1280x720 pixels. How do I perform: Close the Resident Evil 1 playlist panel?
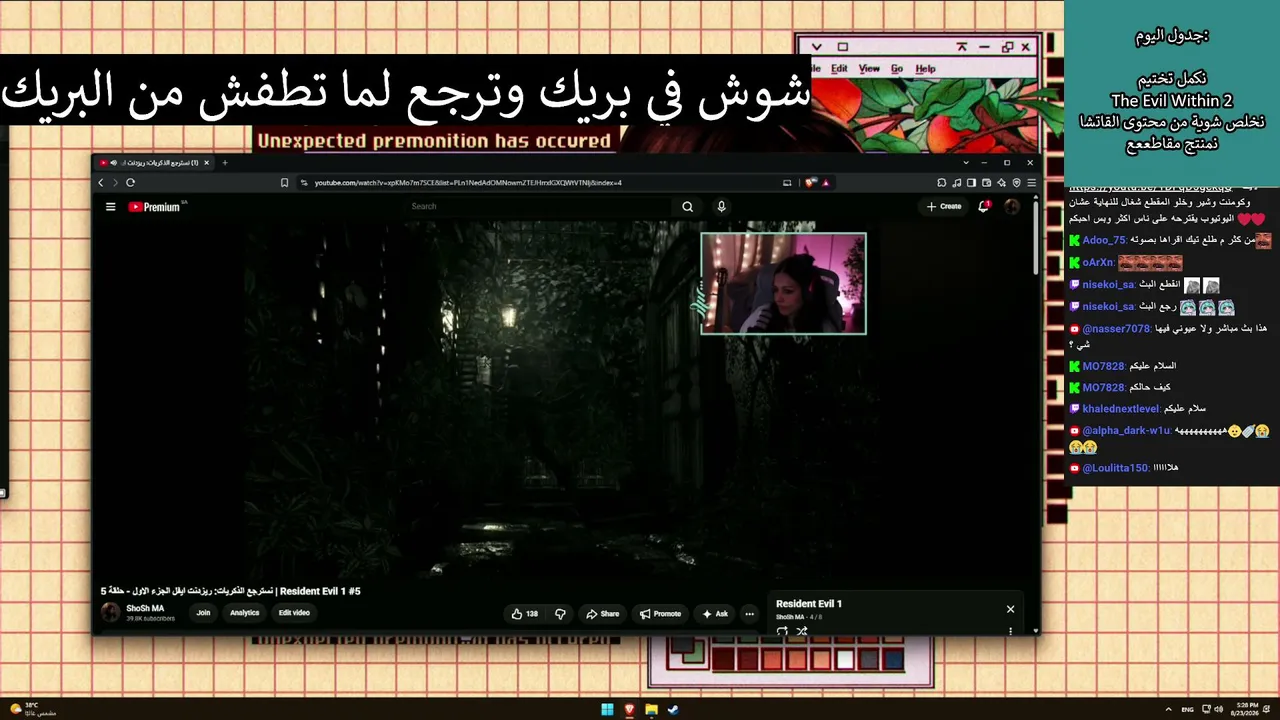1010,609
